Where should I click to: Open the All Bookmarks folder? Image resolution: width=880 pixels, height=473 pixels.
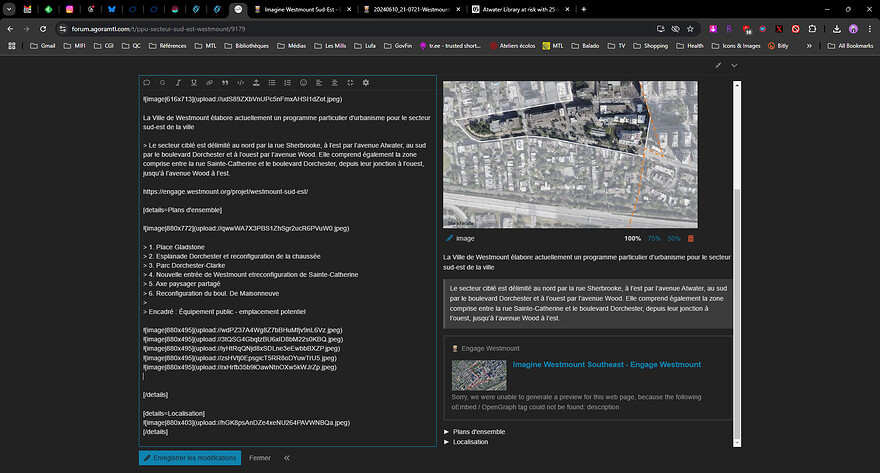850,46
